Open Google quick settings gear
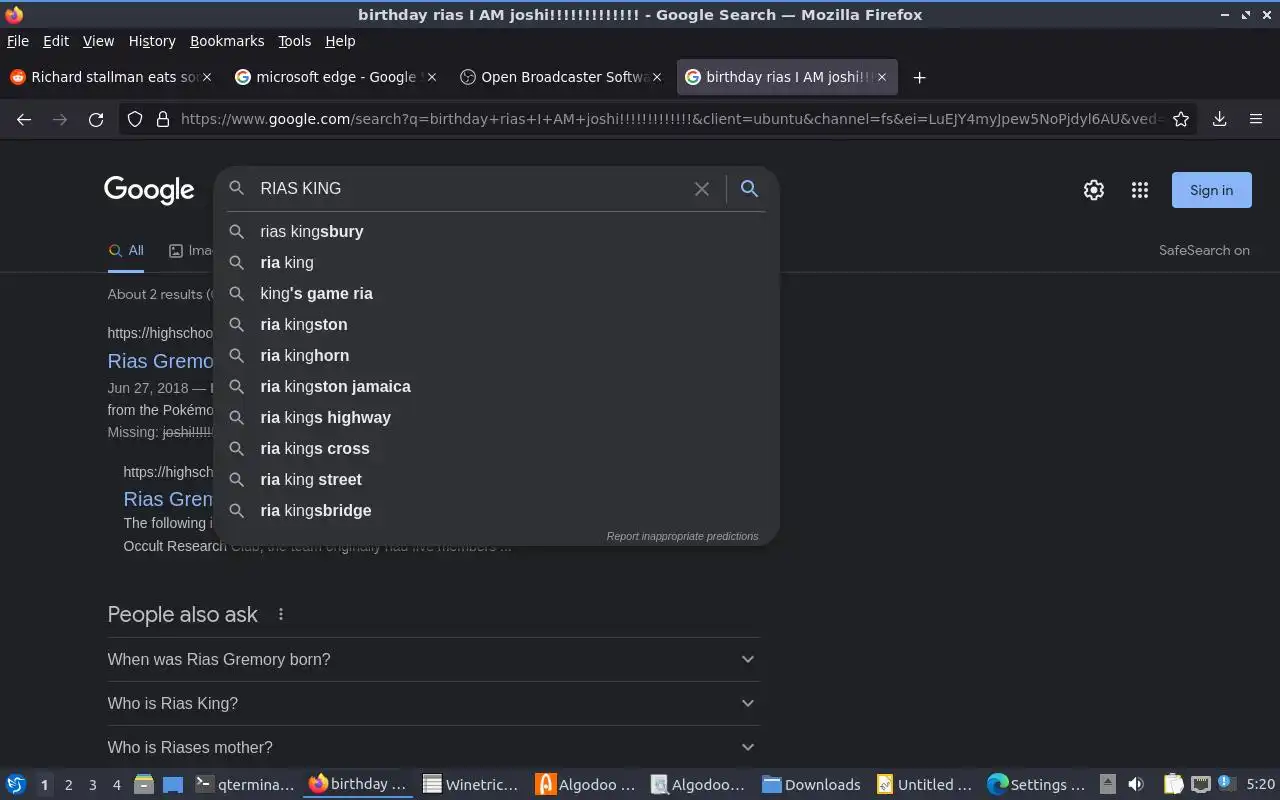The image size is (1280, 800). [x=1094, y=190]
